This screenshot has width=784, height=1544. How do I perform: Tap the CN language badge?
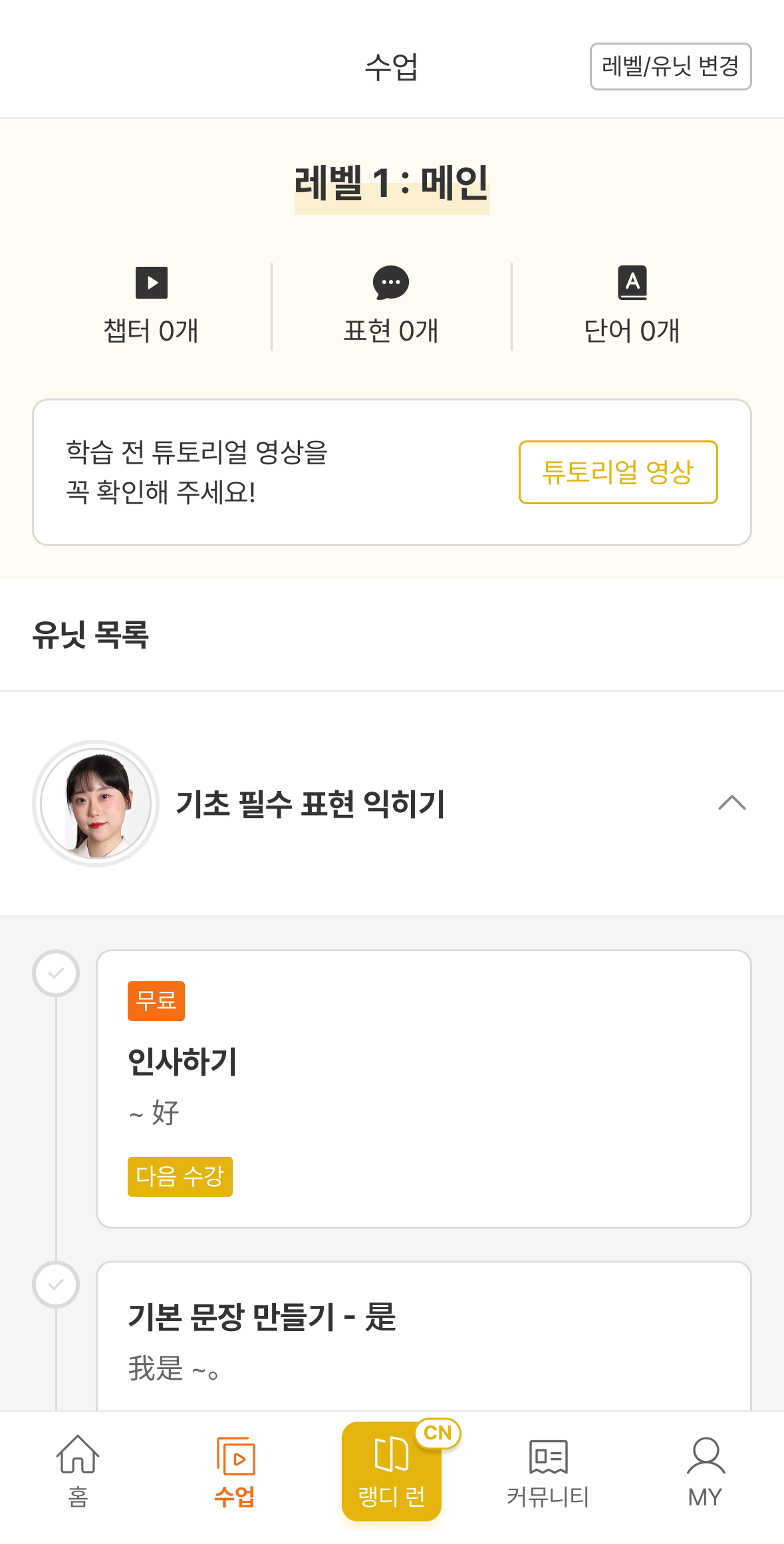(438, 1432)
